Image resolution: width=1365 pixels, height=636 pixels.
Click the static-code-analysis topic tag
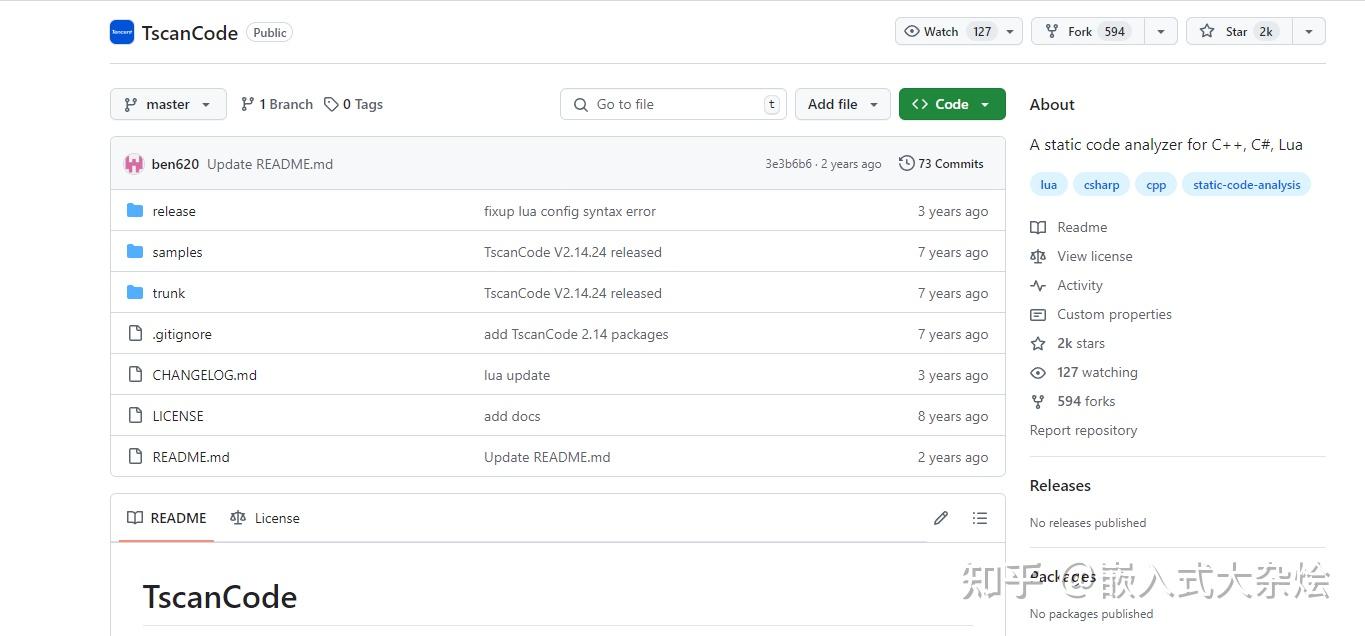(1246, 185)
